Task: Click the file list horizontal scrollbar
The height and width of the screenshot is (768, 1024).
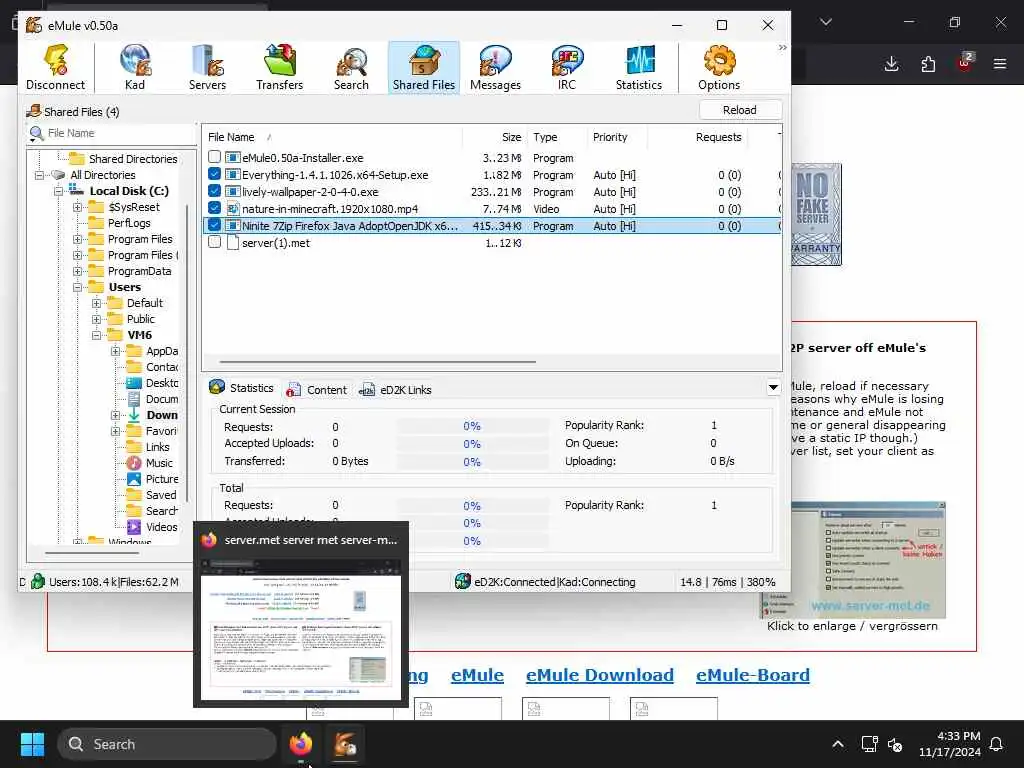Action: tap(377, 361)
